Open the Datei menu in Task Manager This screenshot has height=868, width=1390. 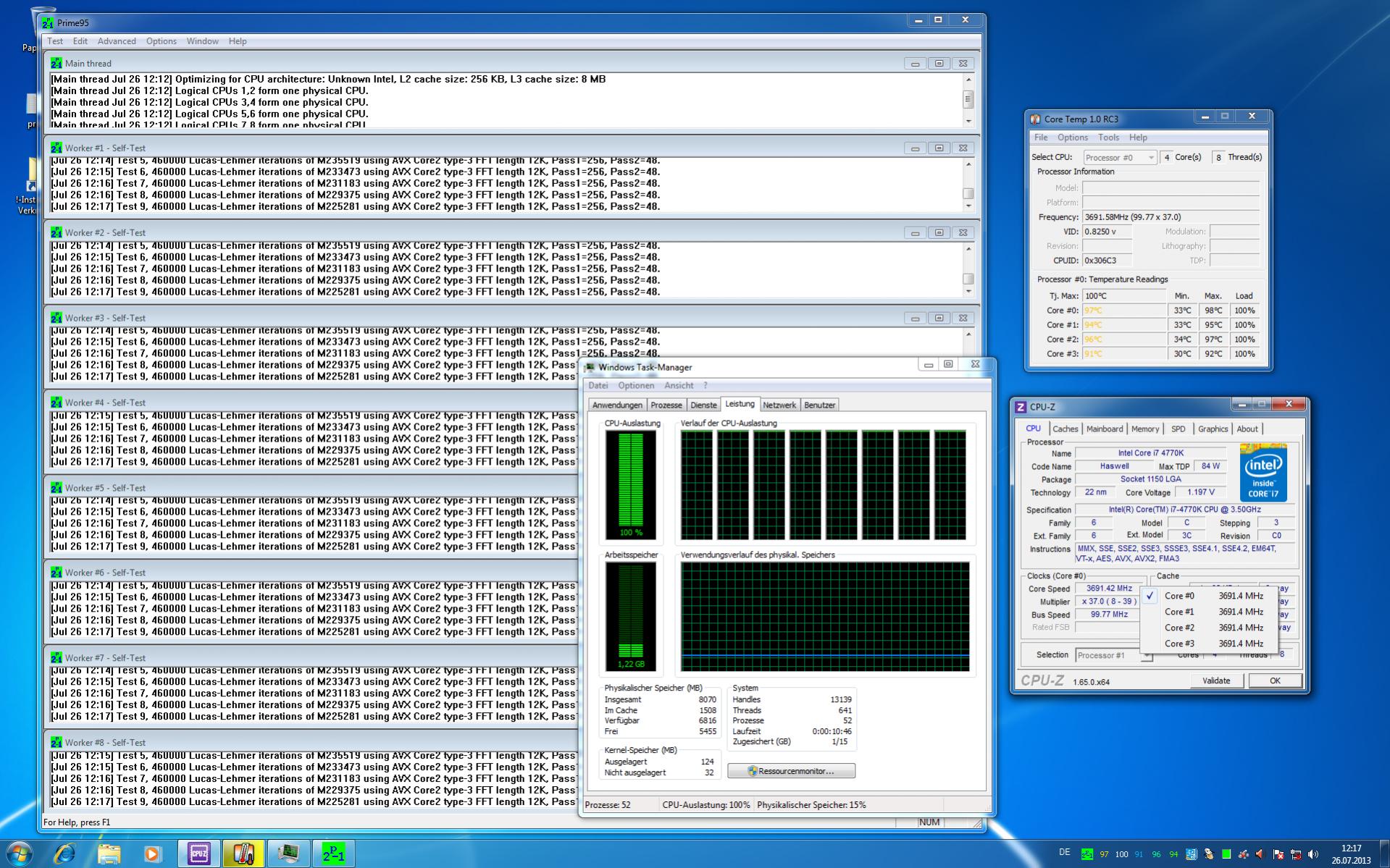(x=598, y=386)
